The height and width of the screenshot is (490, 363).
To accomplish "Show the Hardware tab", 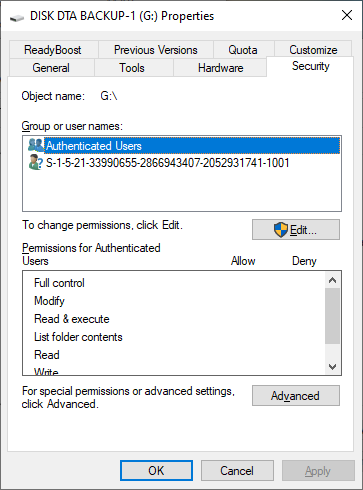I will pos(220,68).
